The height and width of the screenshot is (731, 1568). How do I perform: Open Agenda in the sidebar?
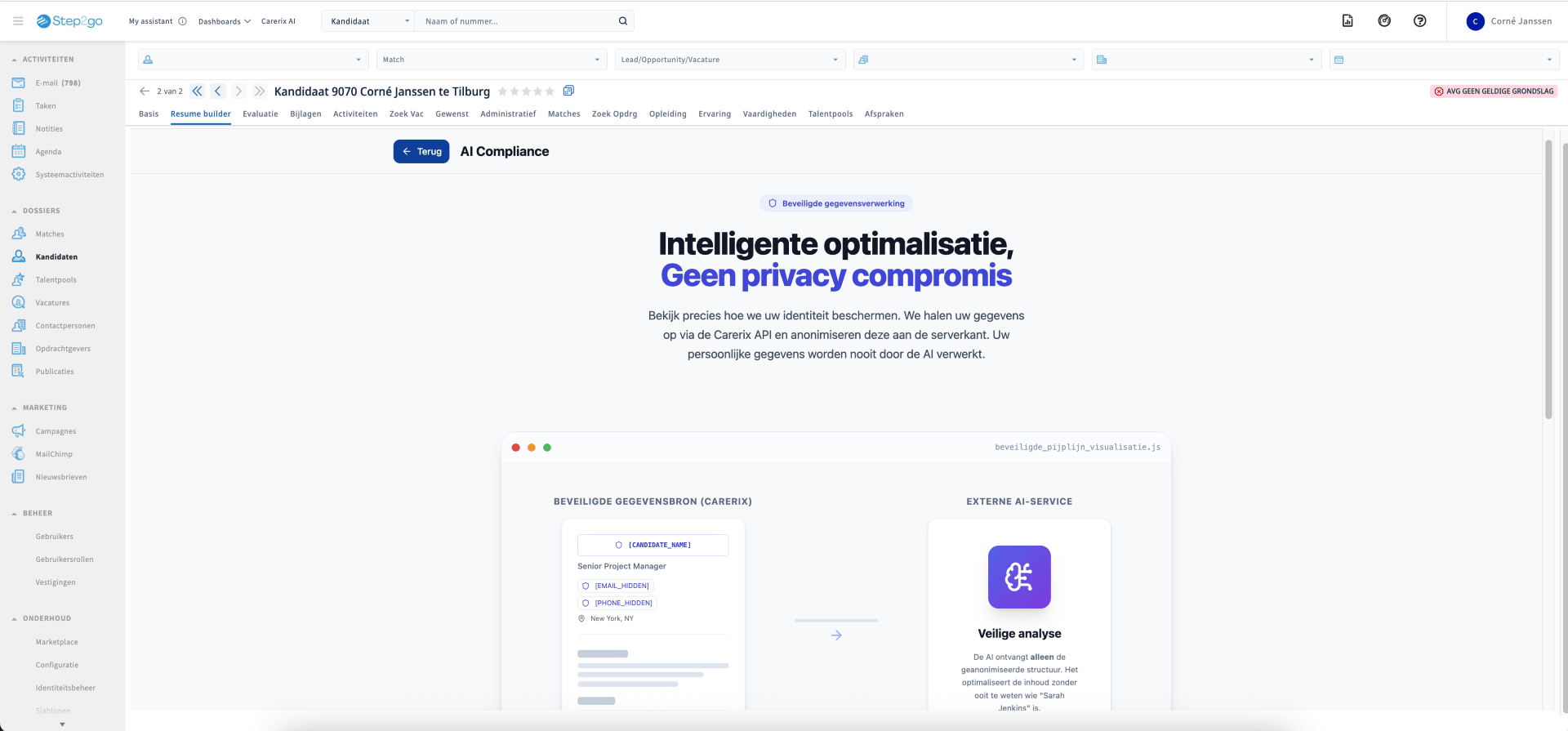tap(48, 152)
